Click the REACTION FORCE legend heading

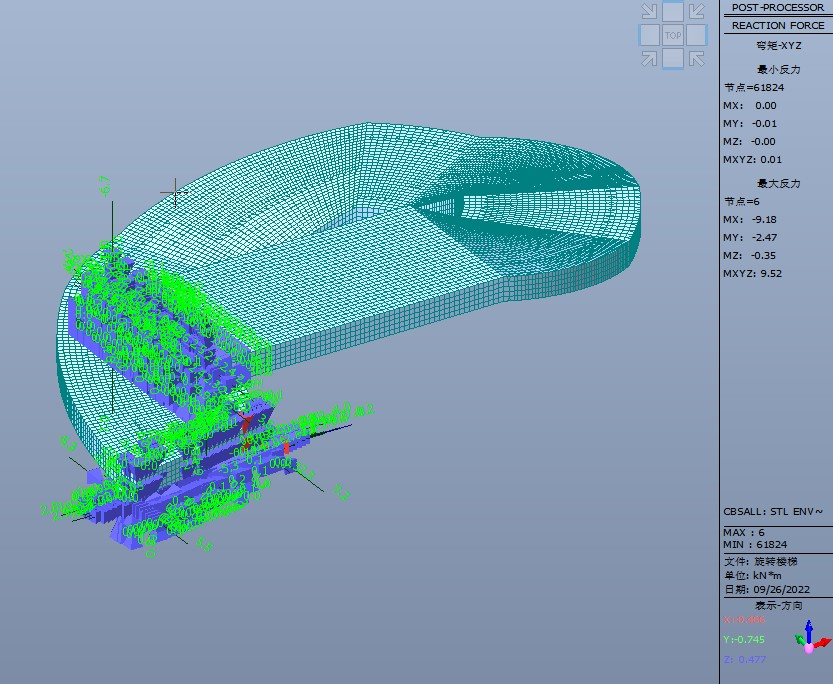tap(778, 25)
